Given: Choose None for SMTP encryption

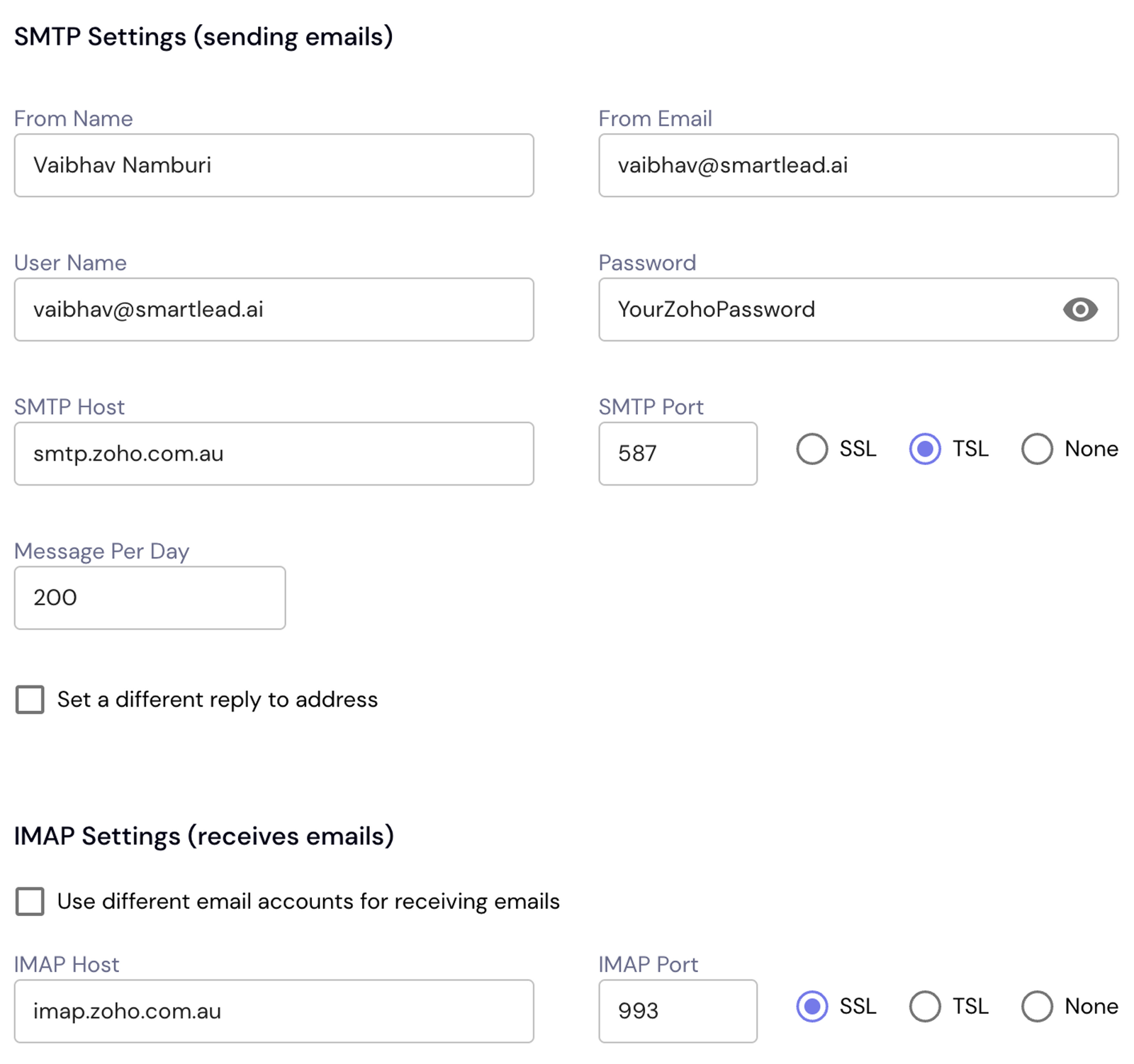Looking at the screenshot, I should pyautogui.click(x=1036, y=449).
